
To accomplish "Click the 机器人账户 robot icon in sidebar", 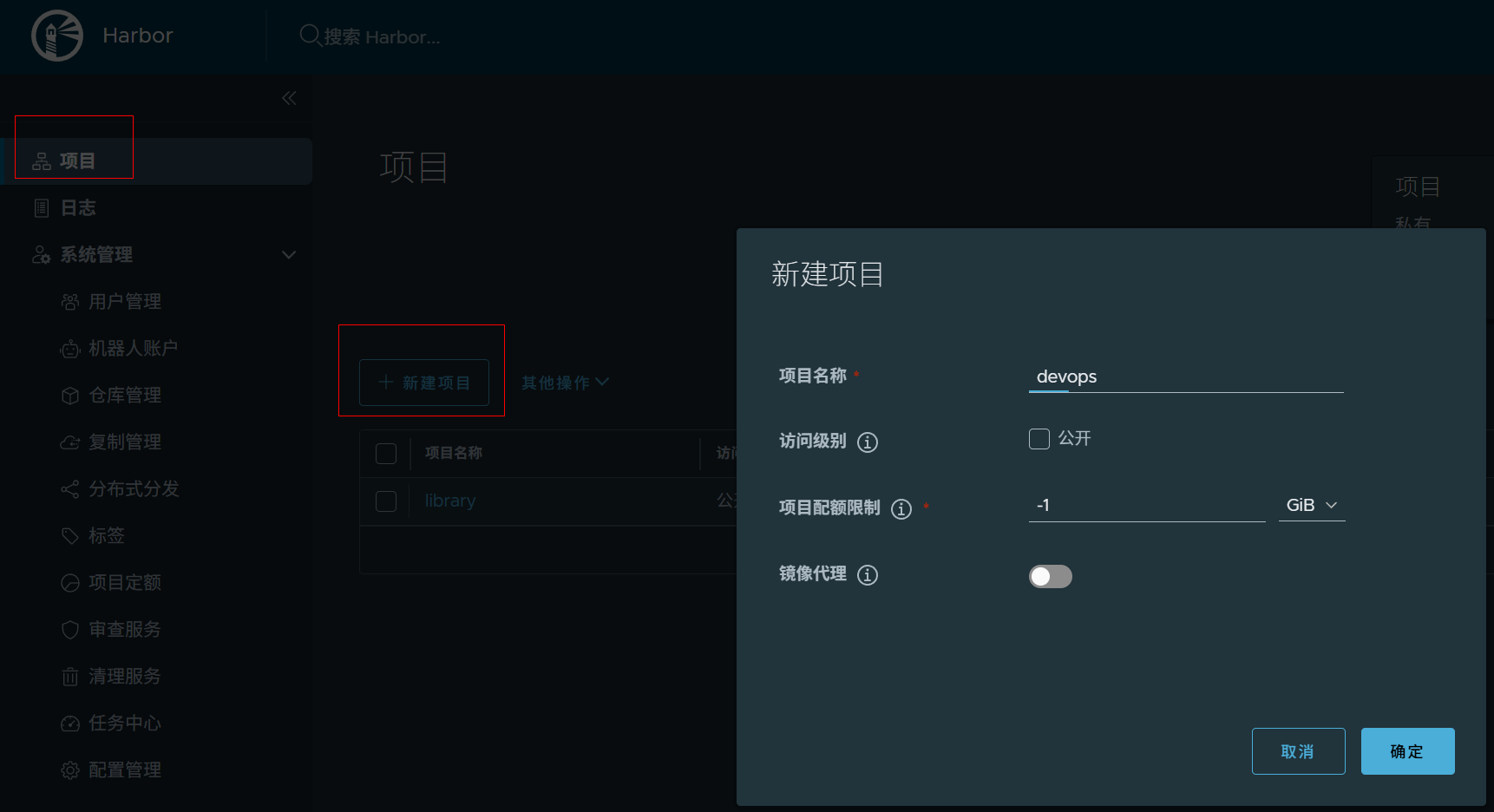I will click(x=70, y=349).
